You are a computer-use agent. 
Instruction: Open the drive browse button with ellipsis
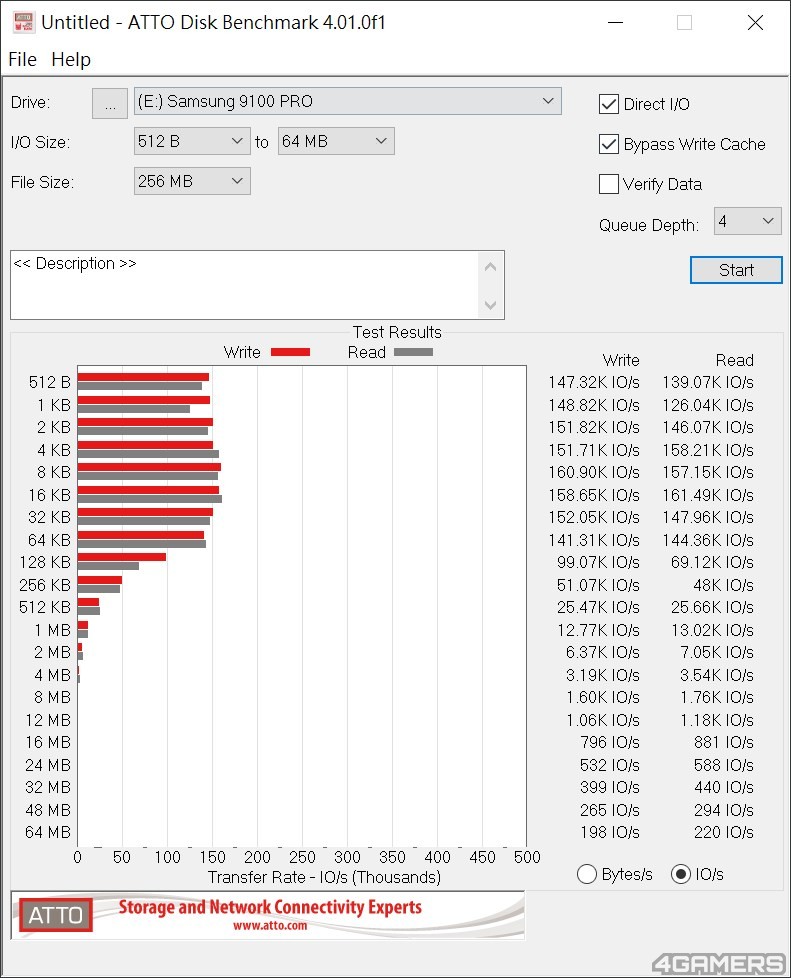[x=110, y=102]
